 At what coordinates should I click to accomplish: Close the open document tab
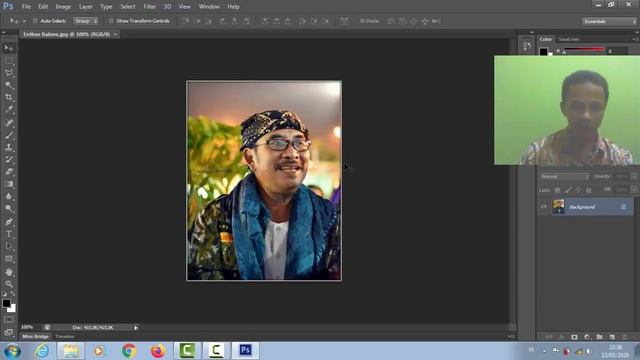[116, 34]
